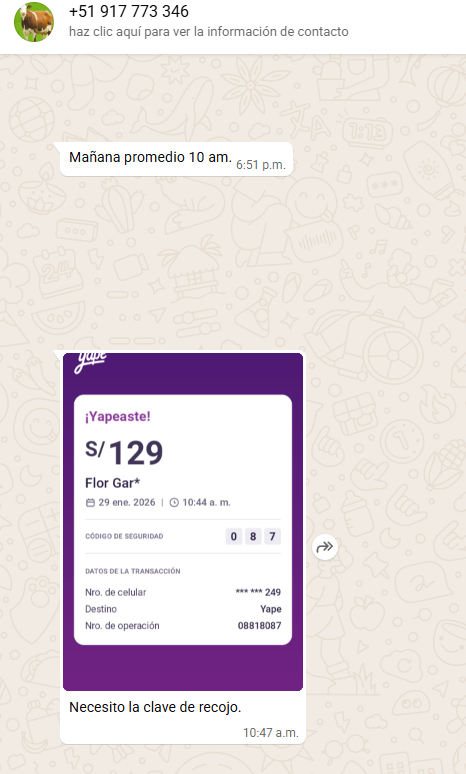Click the S/ 129 amount
Image resolution: width=466 pixels, height=774 pixels.
124,452
